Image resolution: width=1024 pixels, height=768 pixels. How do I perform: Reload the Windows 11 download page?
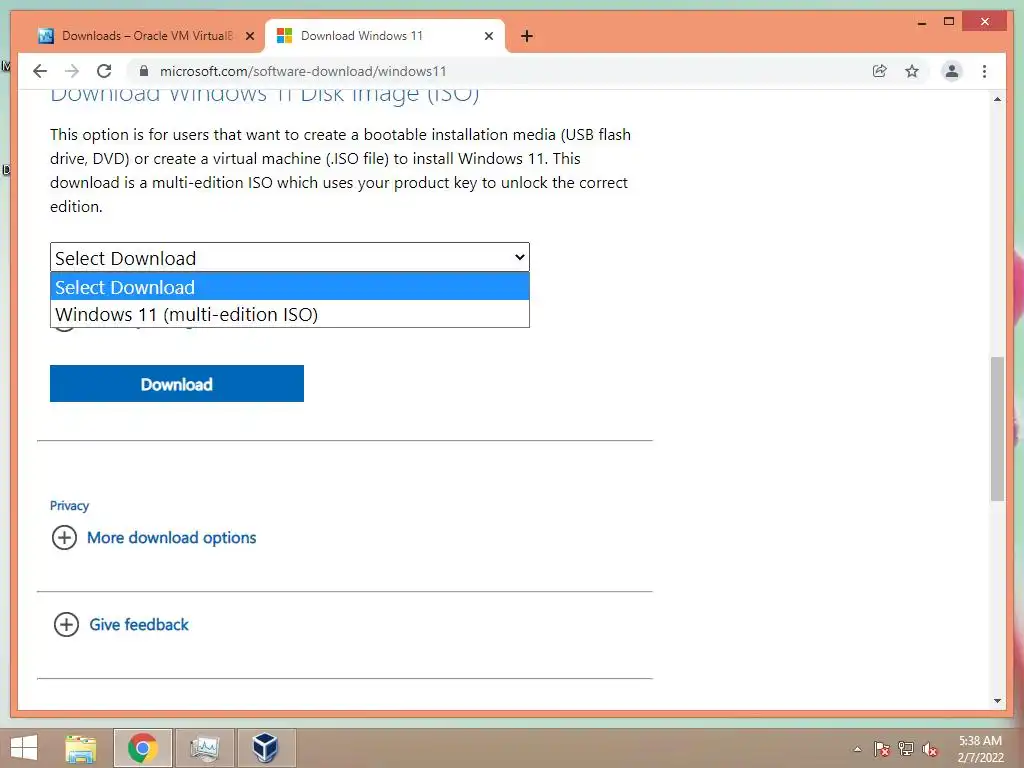pos(104,71)
